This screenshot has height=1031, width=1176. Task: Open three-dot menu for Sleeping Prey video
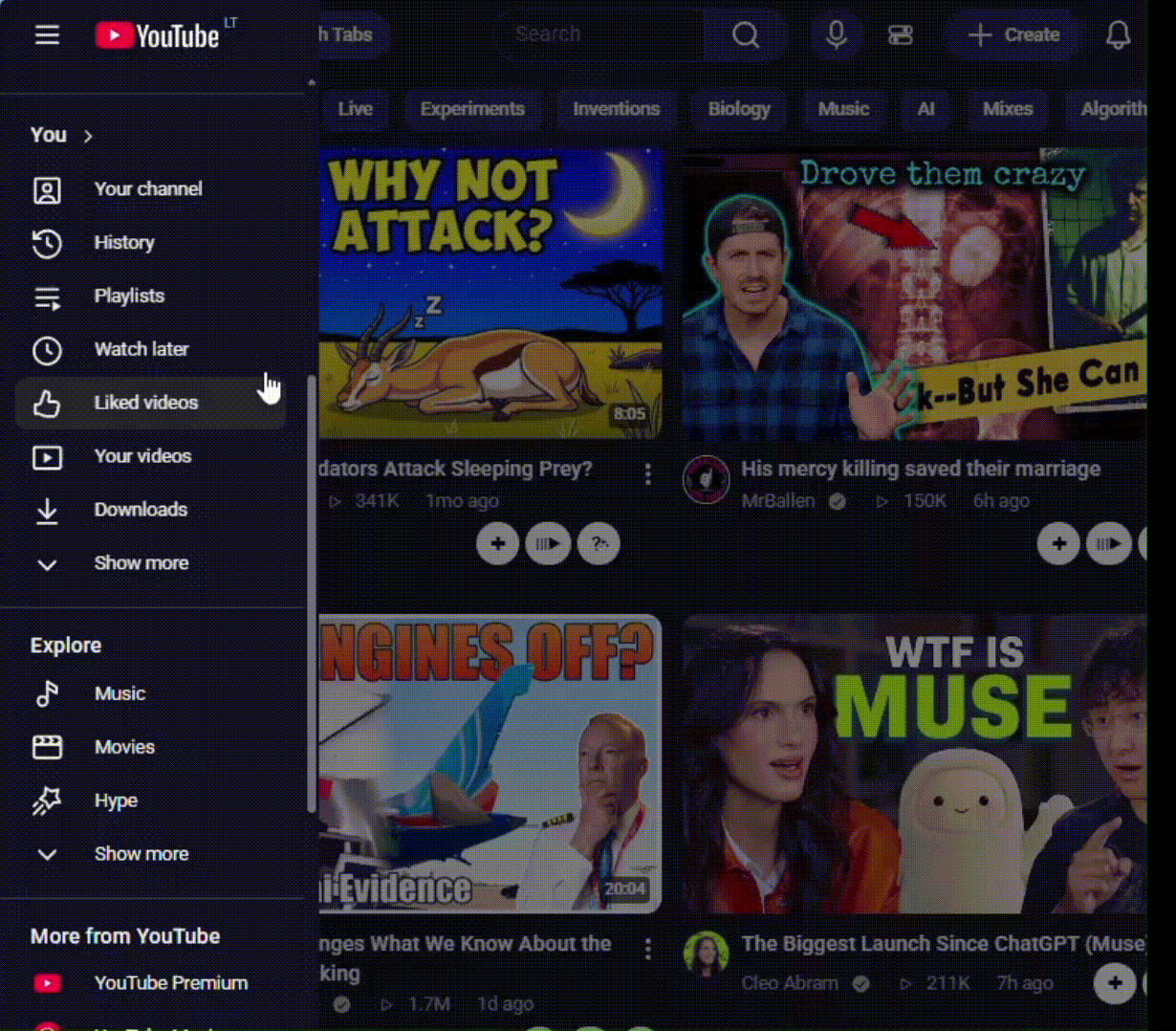[x=648, y=473]
